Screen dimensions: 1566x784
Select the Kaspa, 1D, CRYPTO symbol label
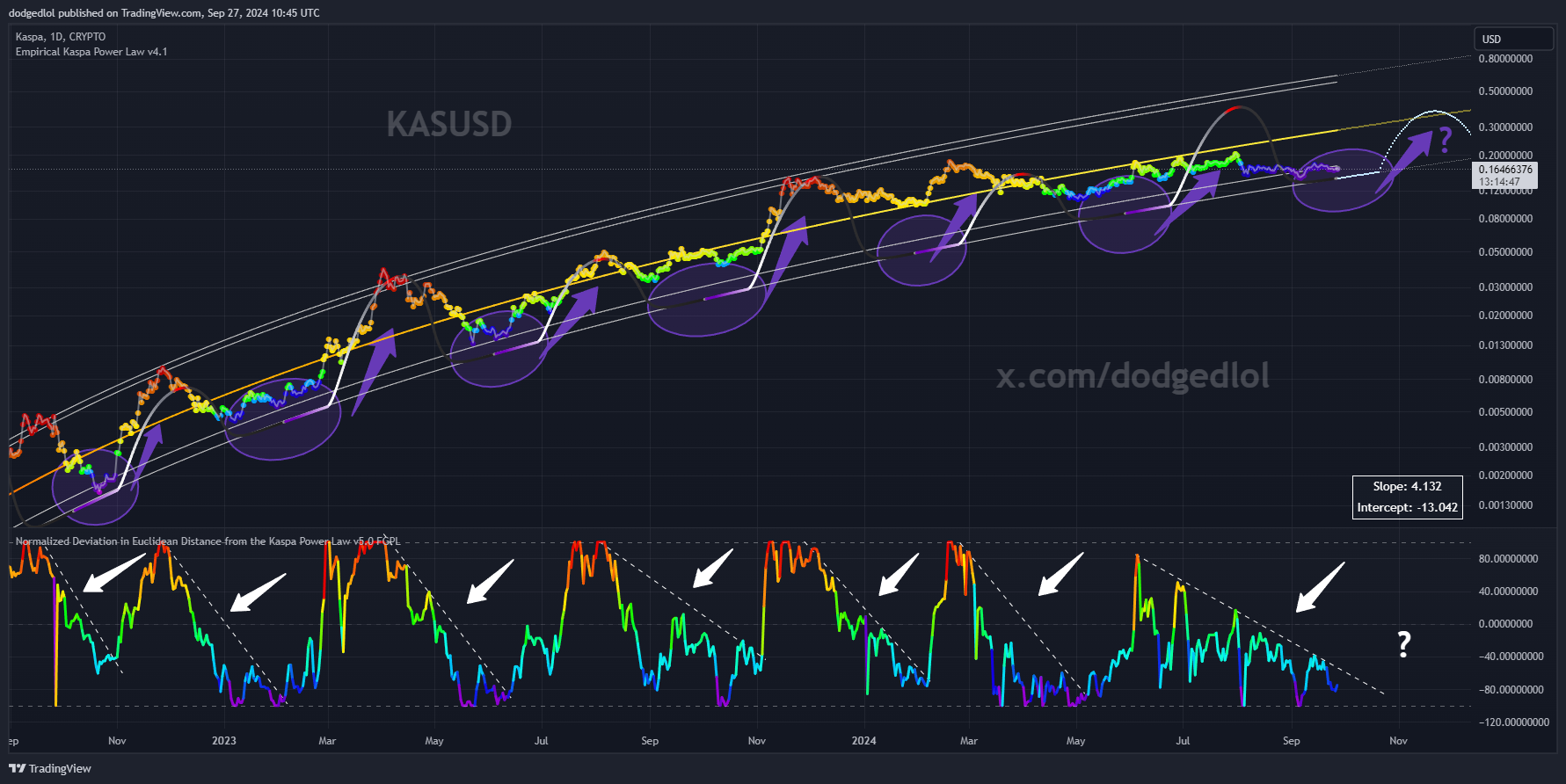tap(61, 37)
